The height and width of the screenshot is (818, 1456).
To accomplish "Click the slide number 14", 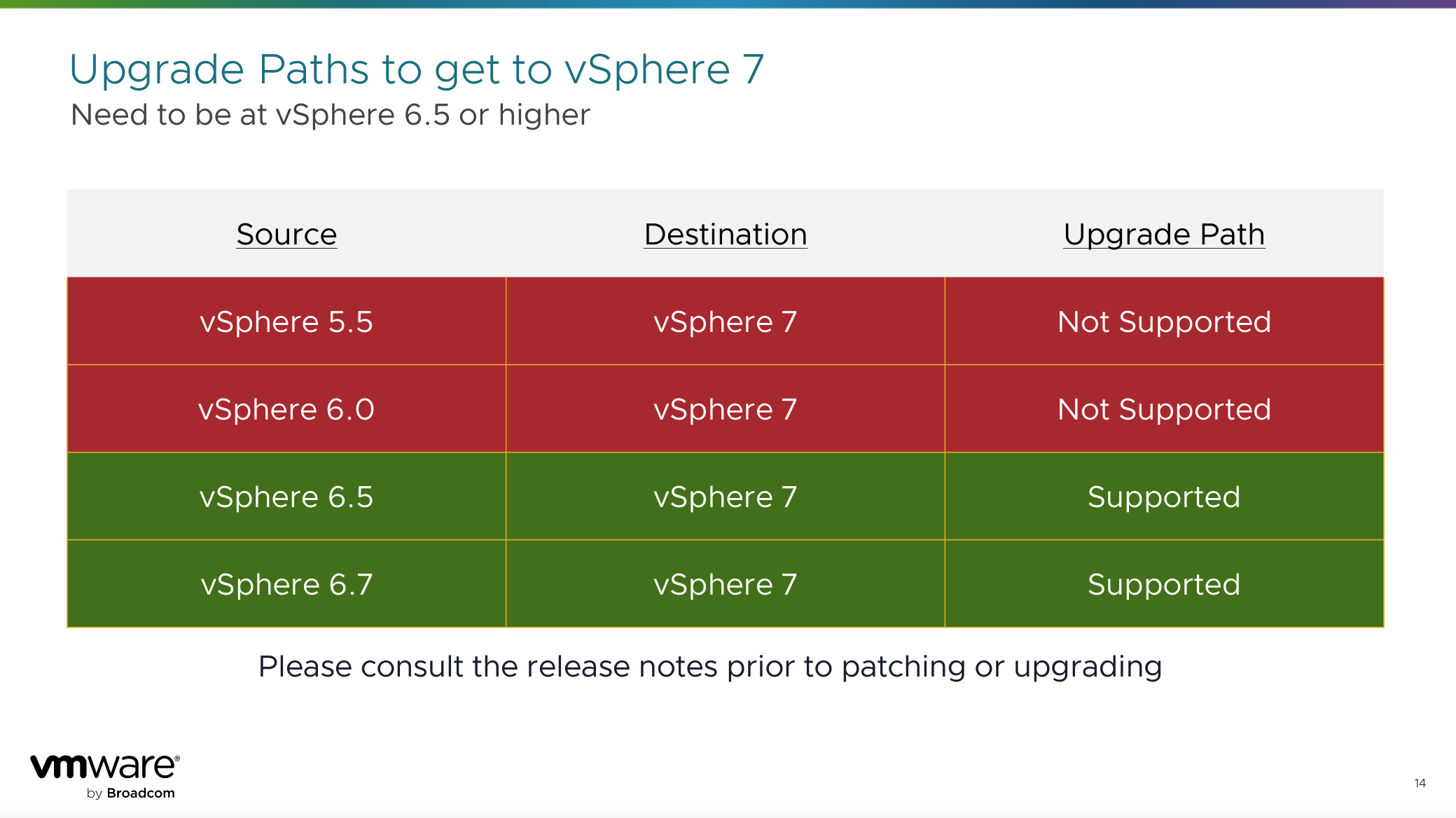I will [1420, 783].
